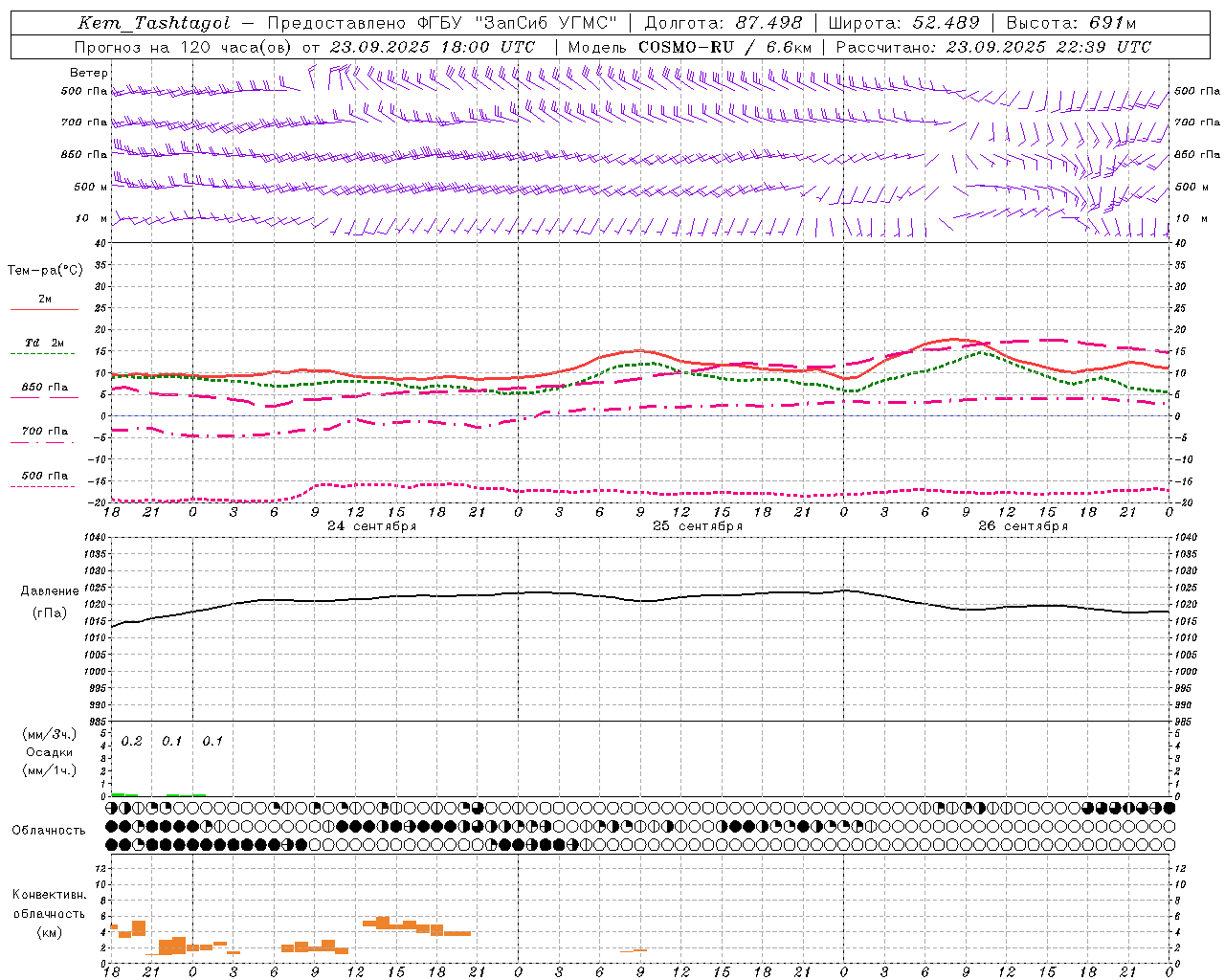Click the Модель COSMO-RU / 6.6км label
Viewport: 1225px width, 980px height.
click(x=690, y=47)
